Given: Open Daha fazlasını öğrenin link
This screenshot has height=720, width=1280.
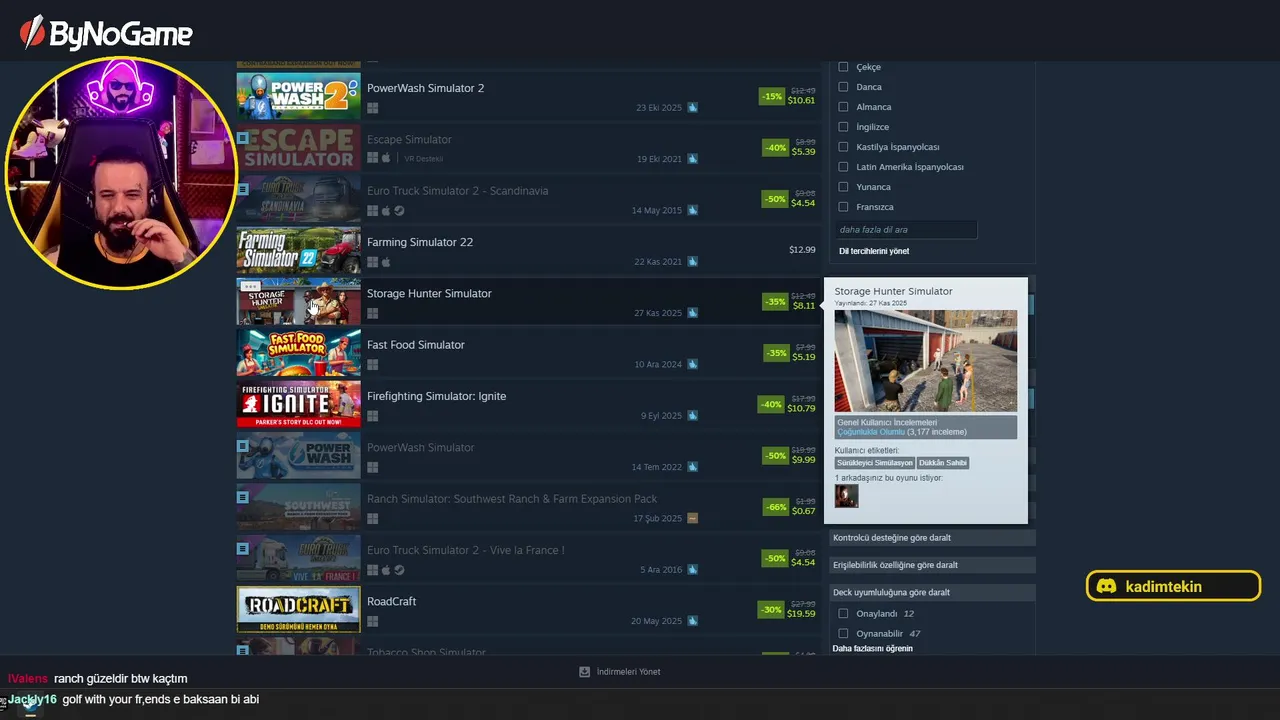Looking at the screenshot, I should point(872,649).
